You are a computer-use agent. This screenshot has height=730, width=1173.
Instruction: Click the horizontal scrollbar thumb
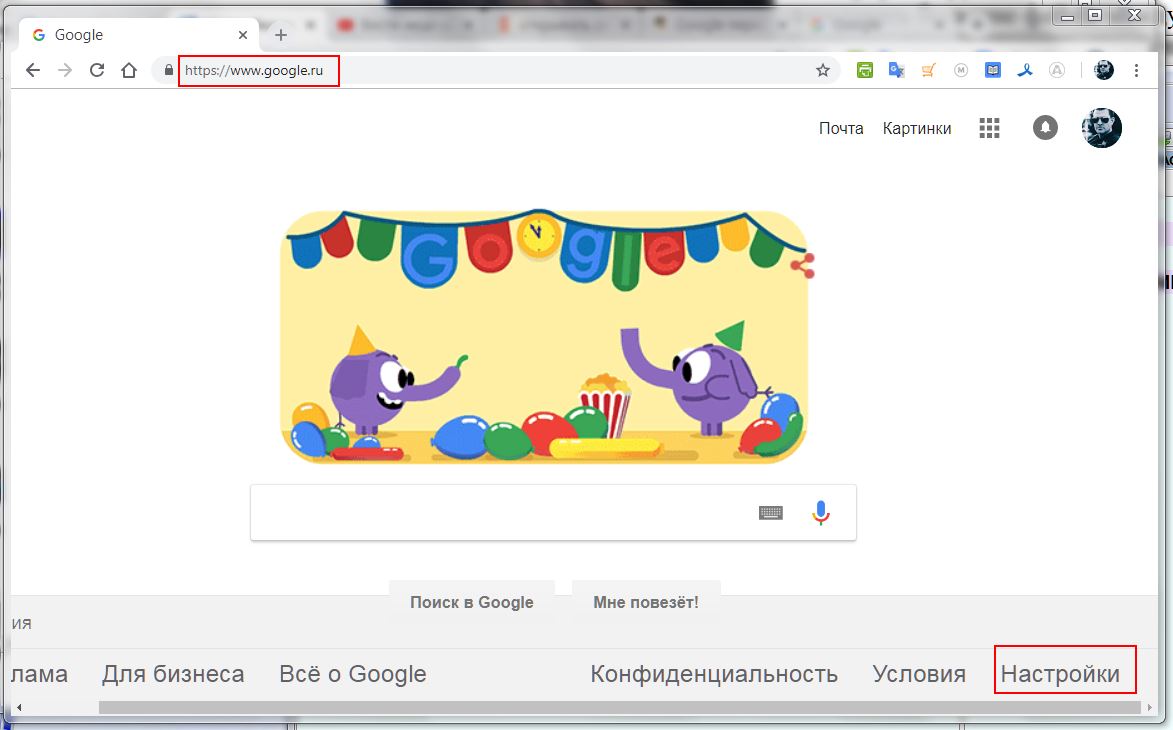617,708
